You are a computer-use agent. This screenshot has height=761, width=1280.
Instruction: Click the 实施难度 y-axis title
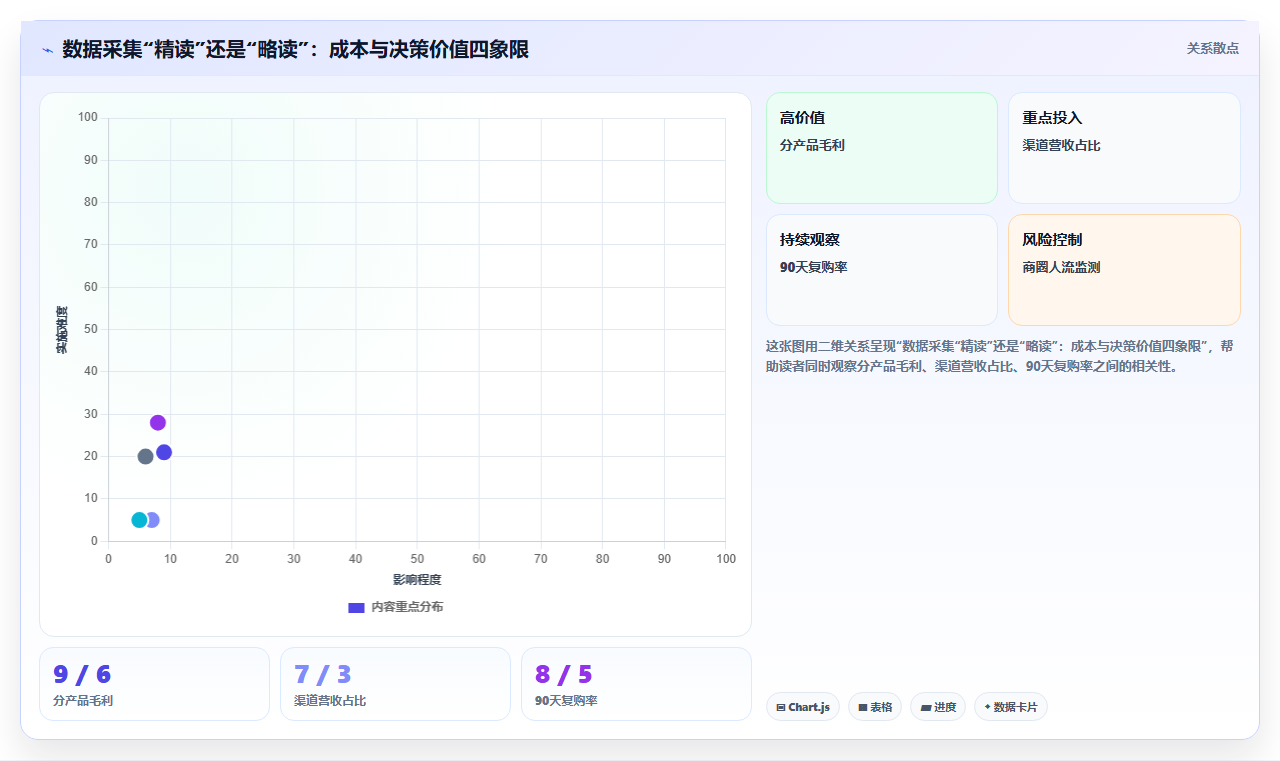tap(62, 330)
